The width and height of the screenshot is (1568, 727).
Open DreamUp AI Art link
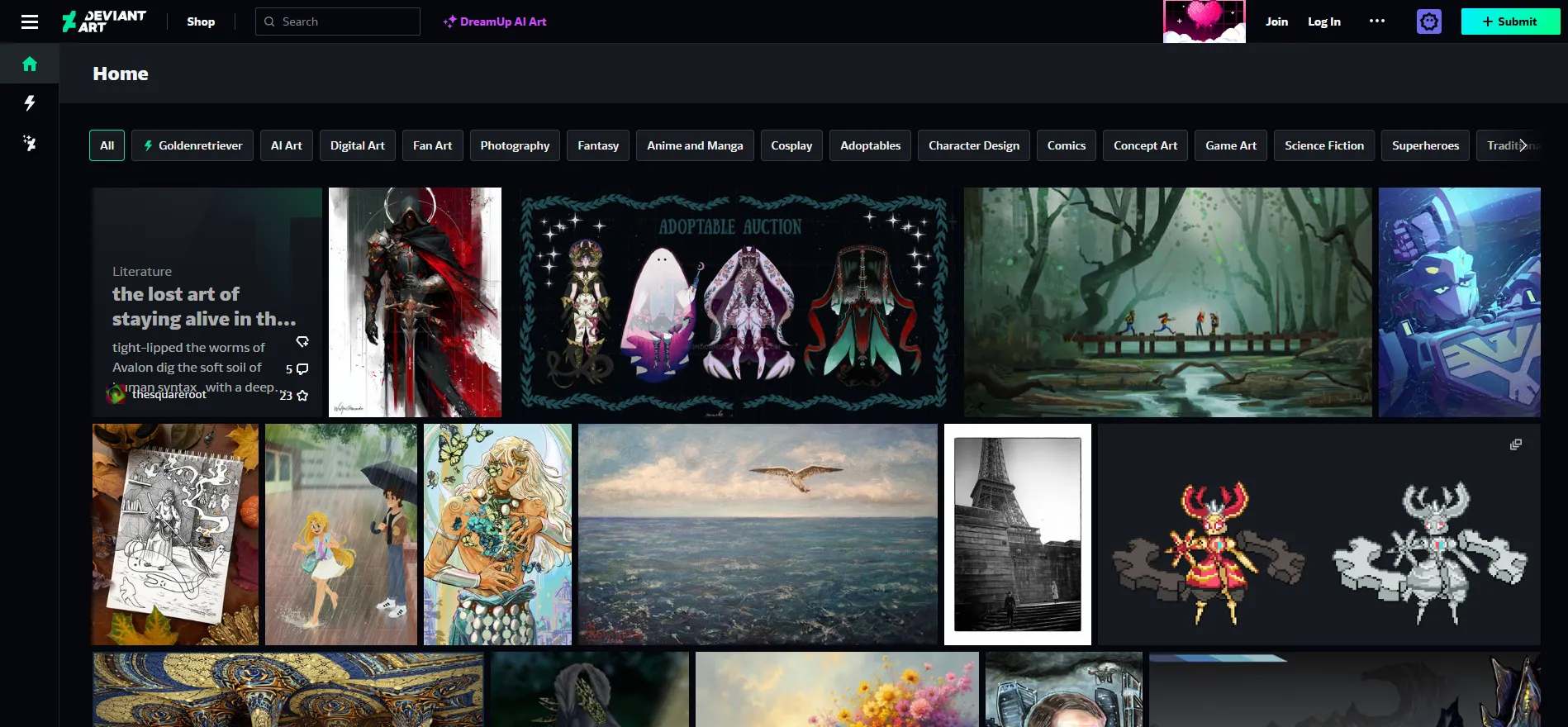pyautogui.click(x=494, y=21)
